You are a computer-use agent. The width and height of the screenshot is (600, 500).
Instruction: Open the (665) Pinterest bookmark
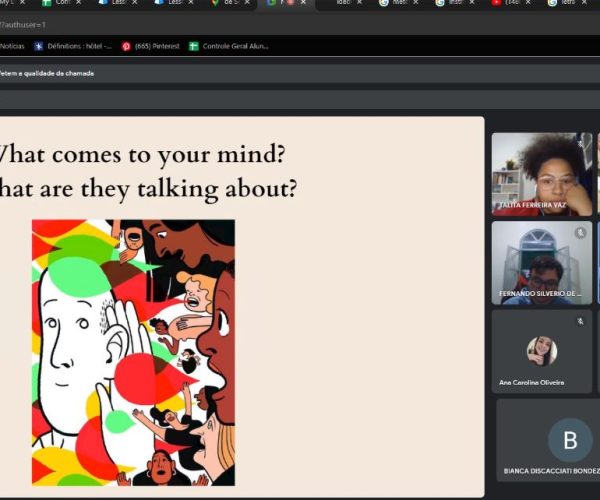151,46
